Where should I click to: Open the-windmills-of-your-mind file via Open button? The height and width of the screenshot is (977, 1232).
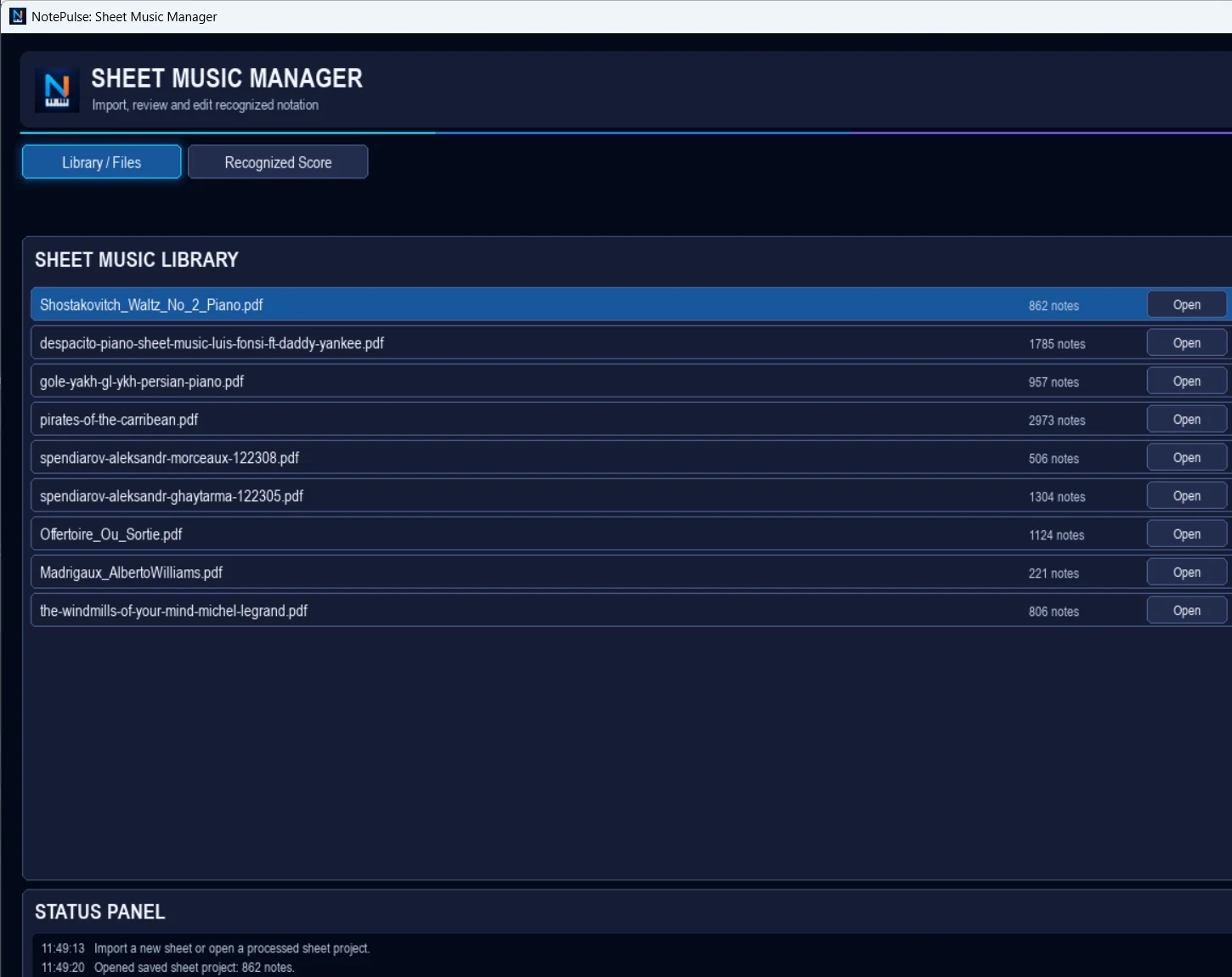[x=1187, y=610]
